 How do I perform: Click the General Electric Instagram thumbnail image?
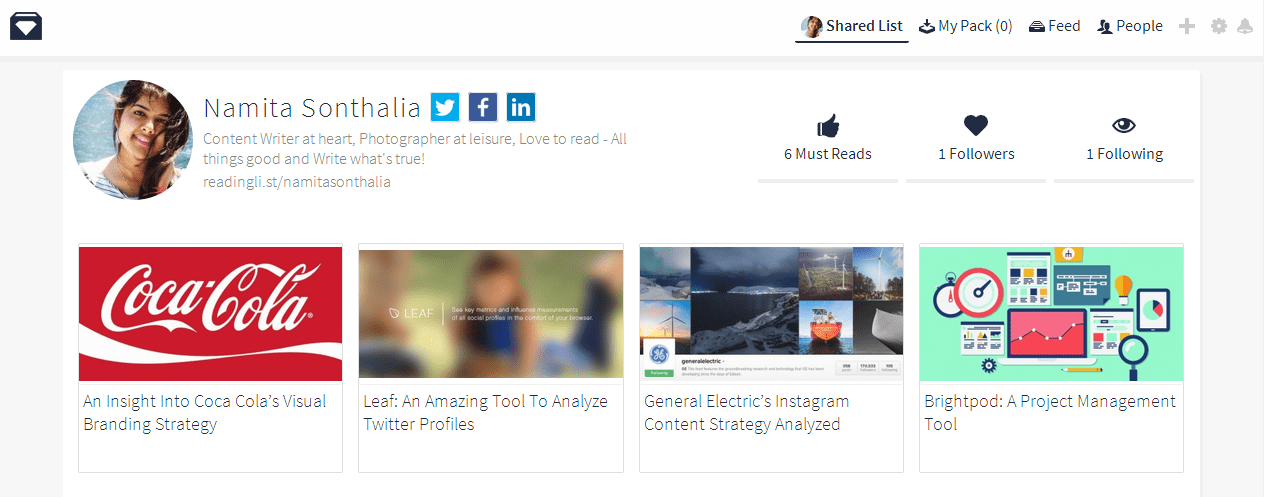point(771,314)
